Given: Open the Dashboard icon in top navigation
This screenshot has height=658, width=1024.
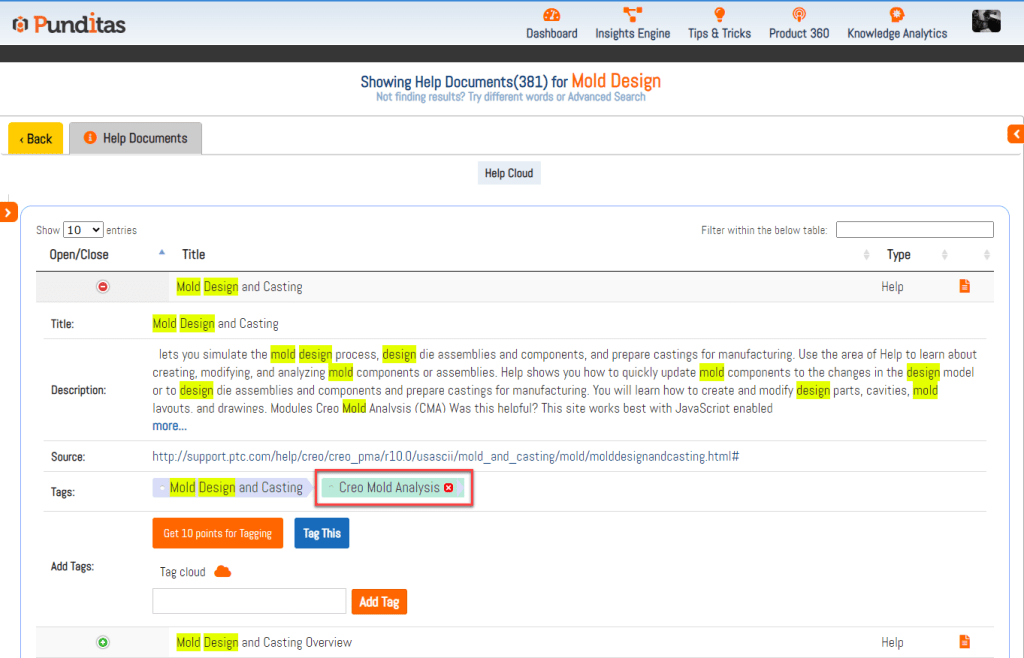Looking at the screenshot, I should point(551,15).
